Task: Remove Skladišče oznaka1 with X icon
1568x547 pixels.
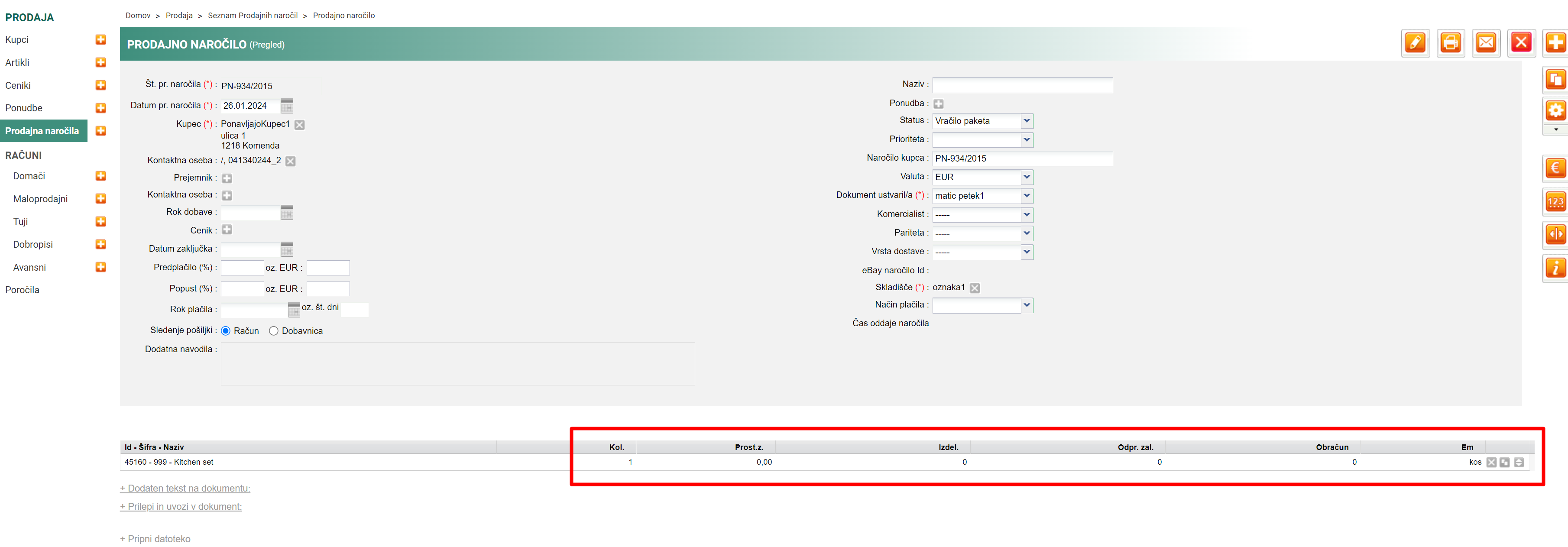Action: click(975, 288)
